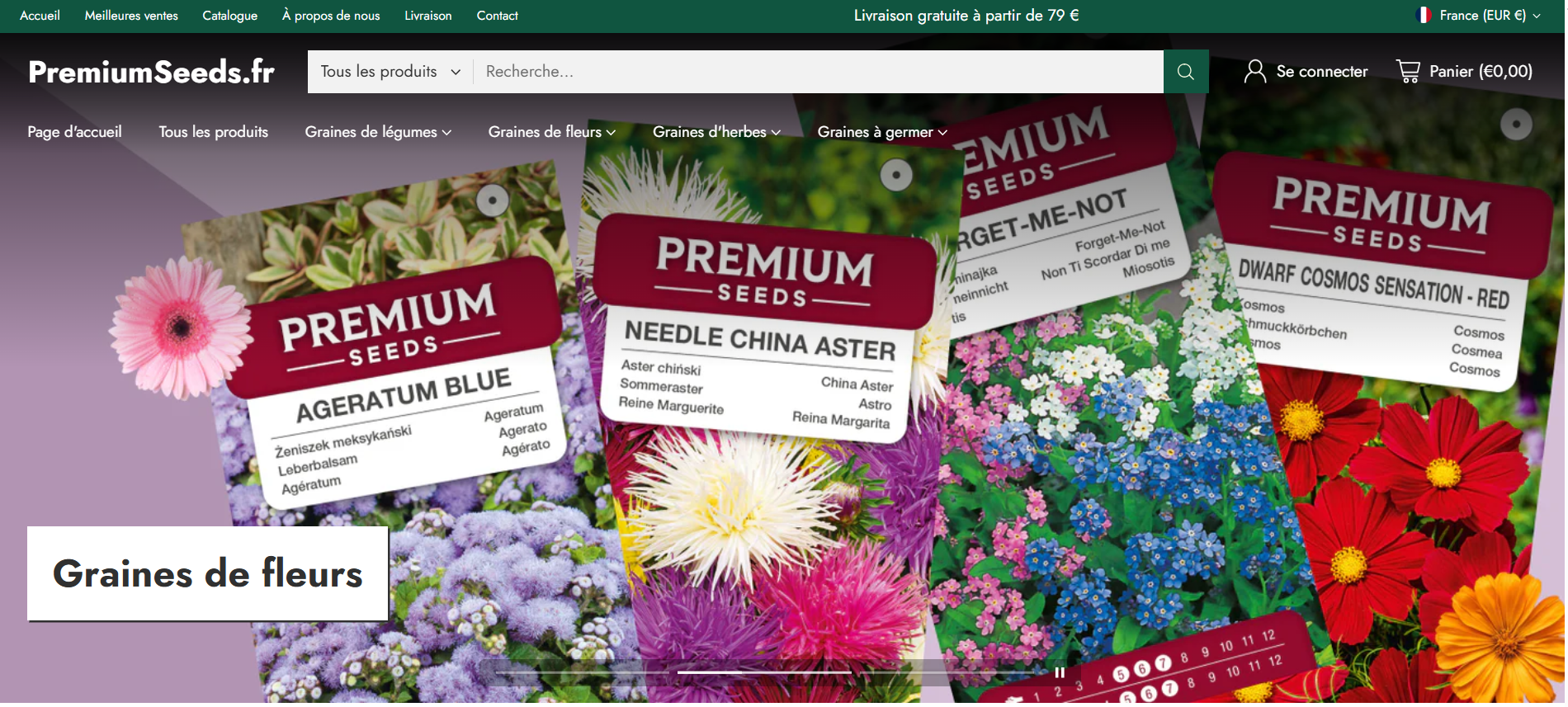Open the 'Catalogue' link
The width and height of the screenshot is (1568, 707).
tap(229, 16)
